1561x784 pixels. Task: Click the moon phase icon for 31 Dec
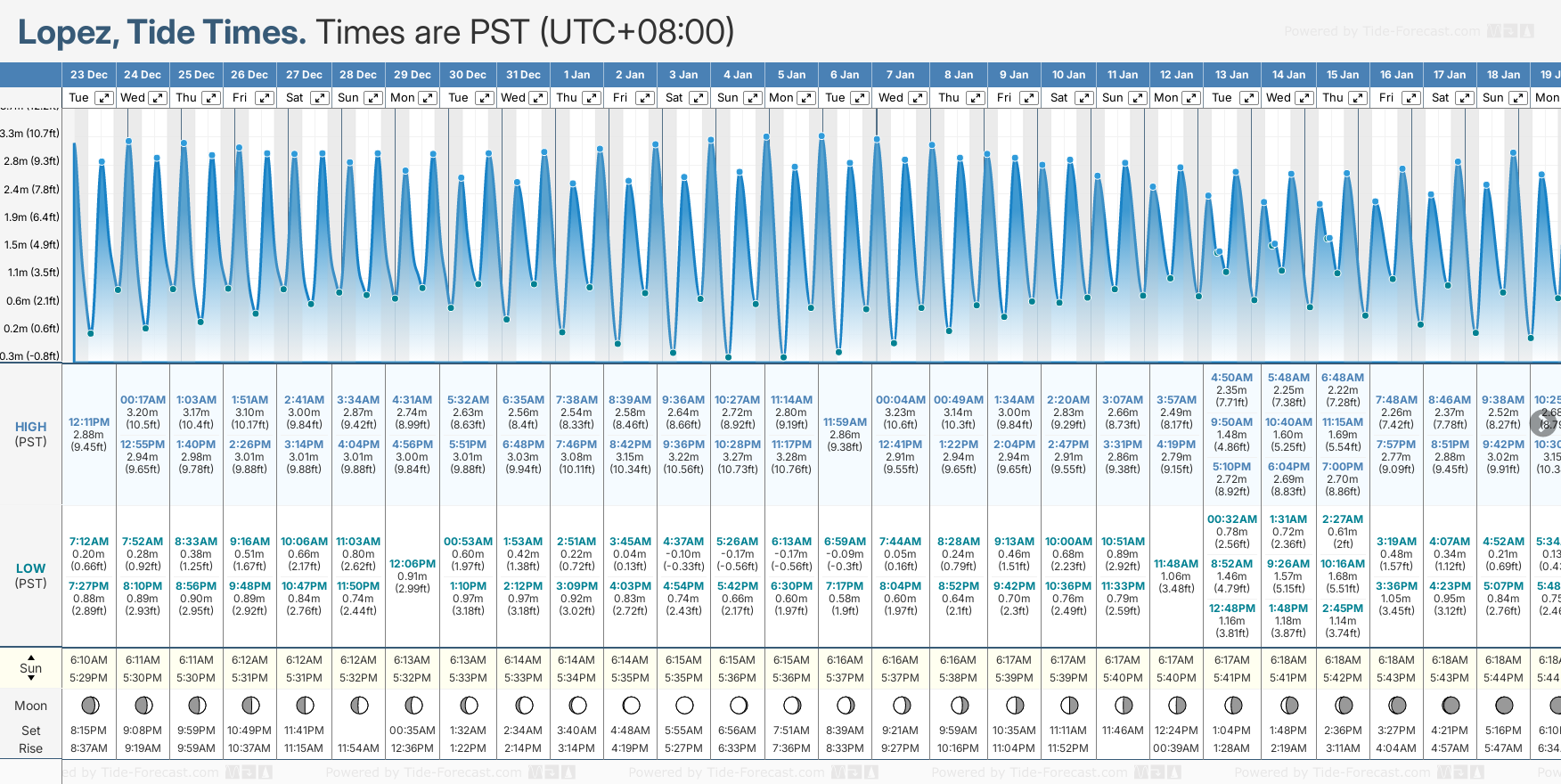click(x=524, y=706)
